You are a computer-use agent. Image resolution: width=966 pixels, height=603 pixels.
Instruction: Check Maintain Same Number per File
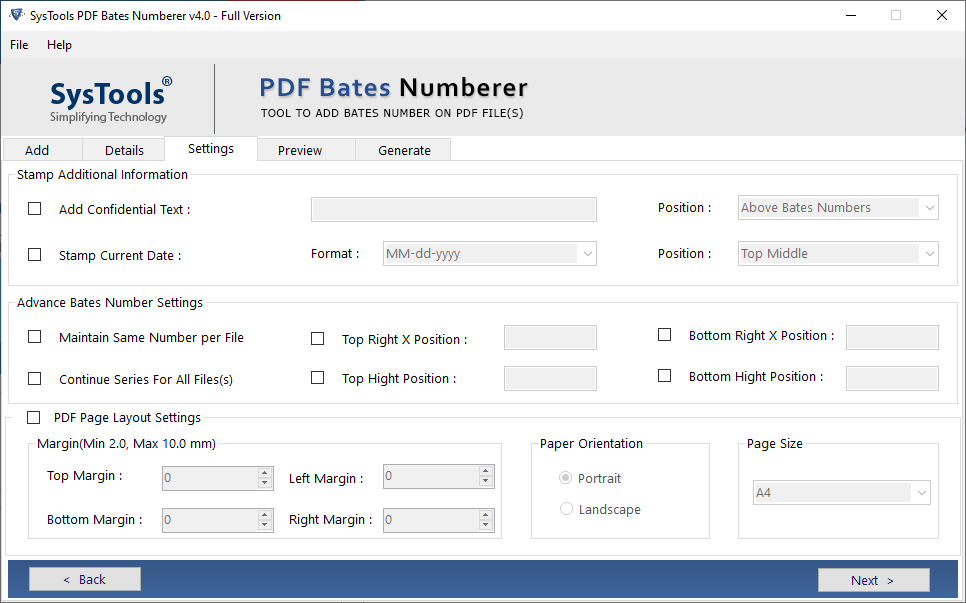[34, 337]
